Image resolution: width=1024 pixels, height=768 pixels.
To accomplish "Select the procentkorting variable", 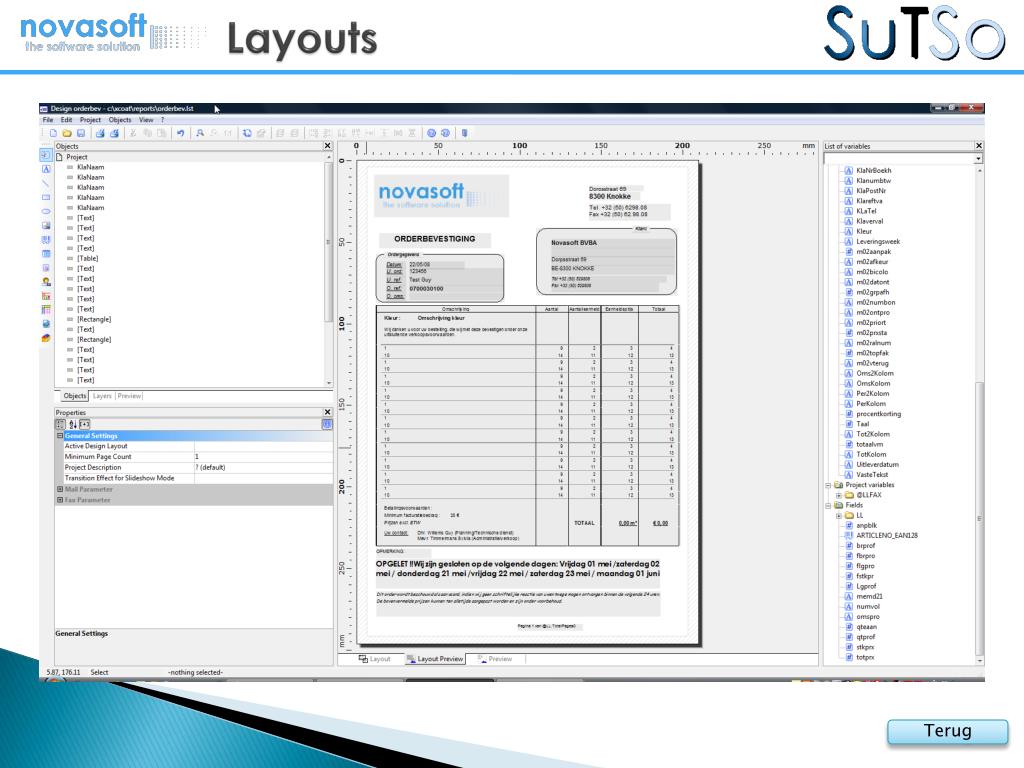I will point(878,414).
